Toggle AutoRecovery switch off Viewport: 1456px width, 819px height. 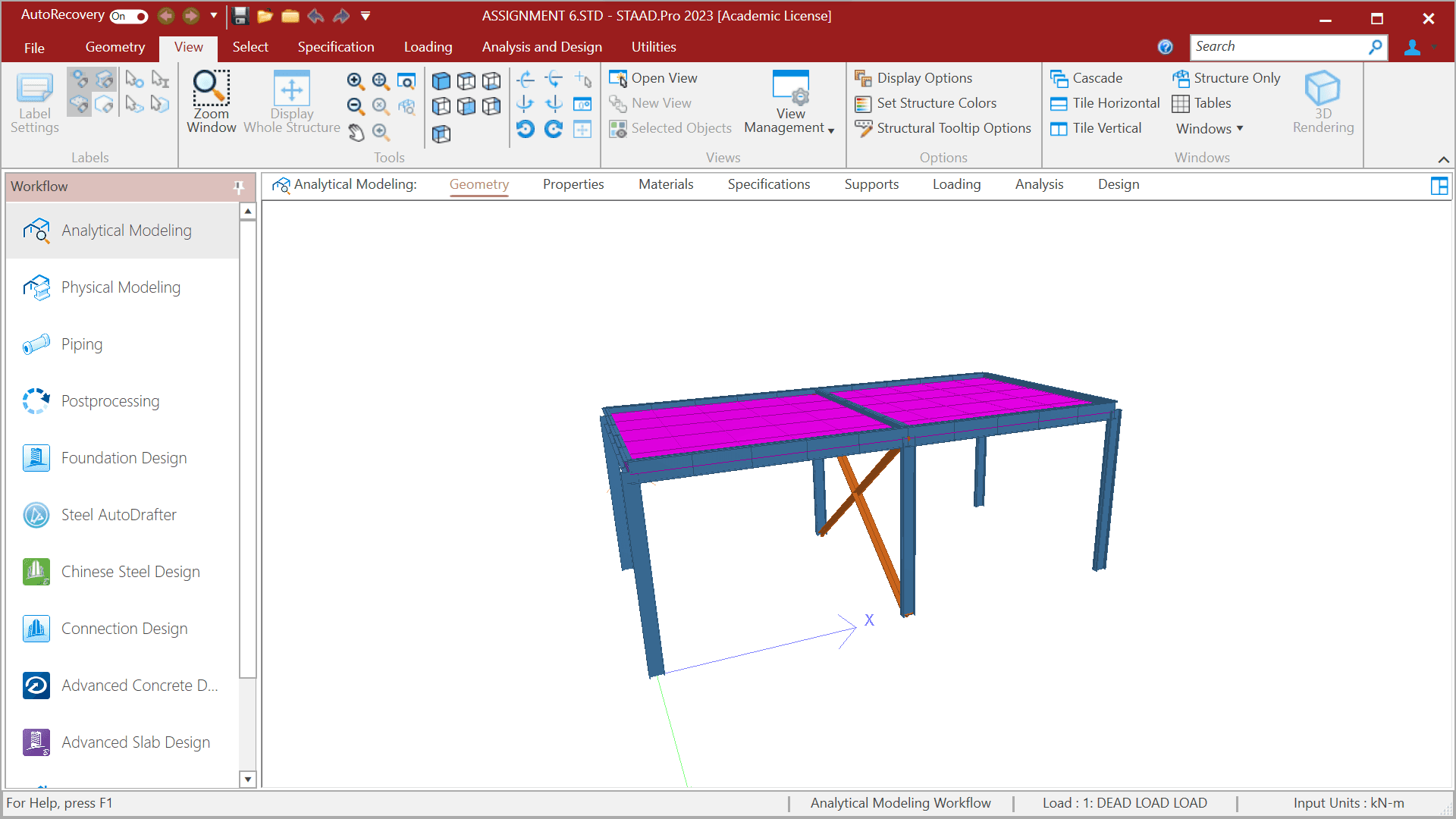128,16
